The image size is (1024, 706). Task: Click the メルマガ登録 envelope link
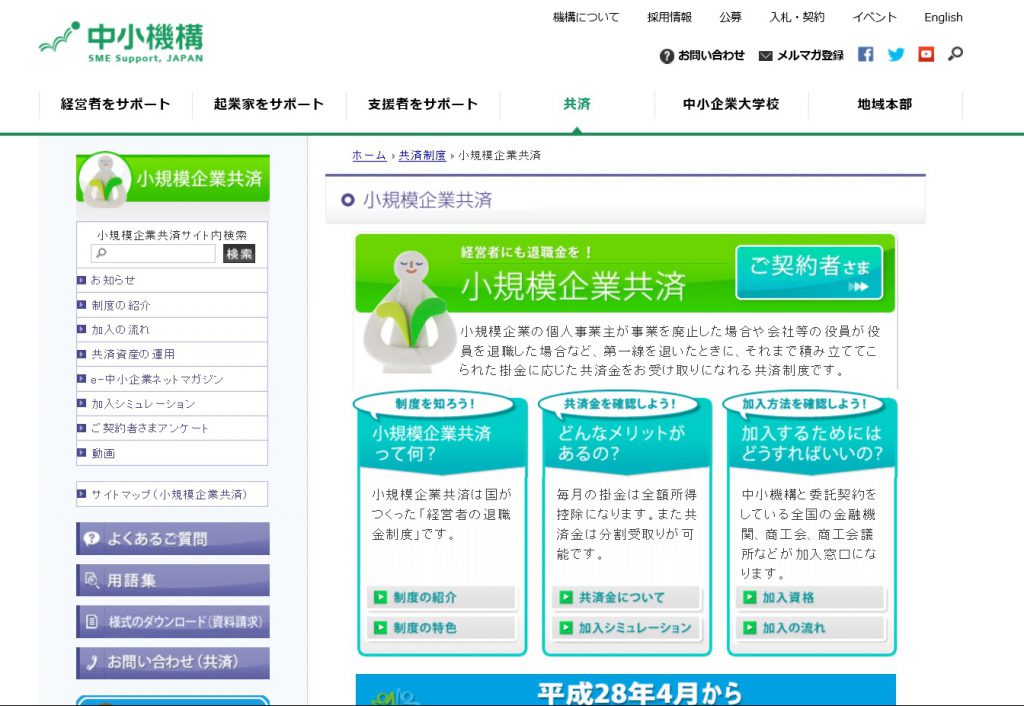tap(801, 56)
